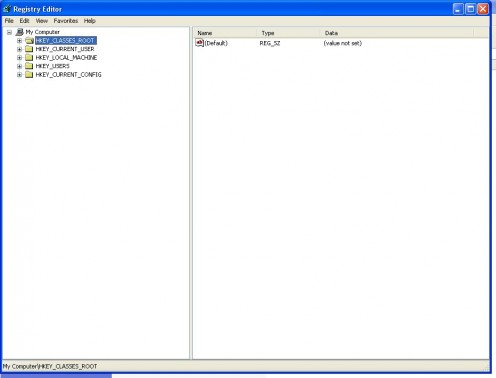Open the View menu
This screenshot has height=378, width=496.
tap(42, 21)
